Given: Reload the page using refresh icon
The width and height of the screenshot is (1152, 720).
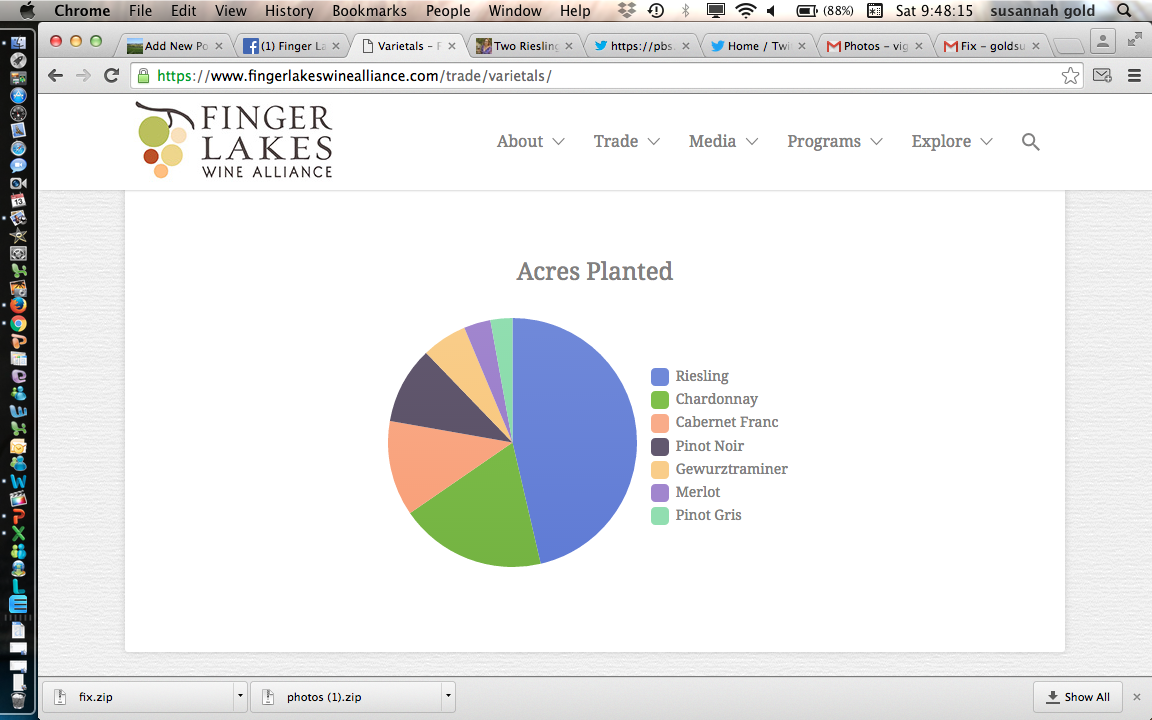Looking at the screenshot, I should coord(111,76).
